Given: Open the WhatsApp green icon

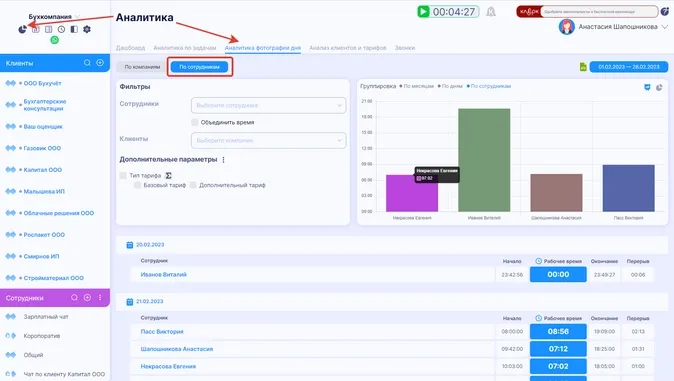Looking at the screenshot, I should [55, 40].
